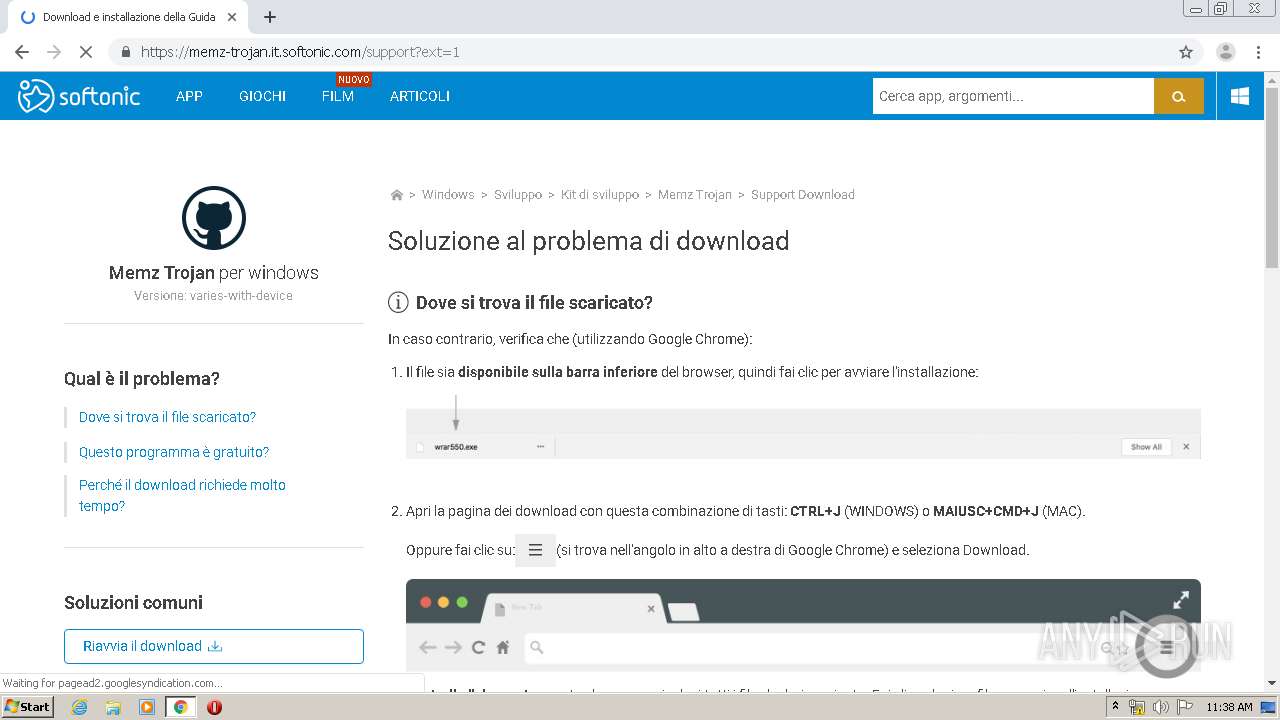This screenshot has width=1280, height=720.
Task: Click Questo programma è gratuito link
Action: (174, 452)
